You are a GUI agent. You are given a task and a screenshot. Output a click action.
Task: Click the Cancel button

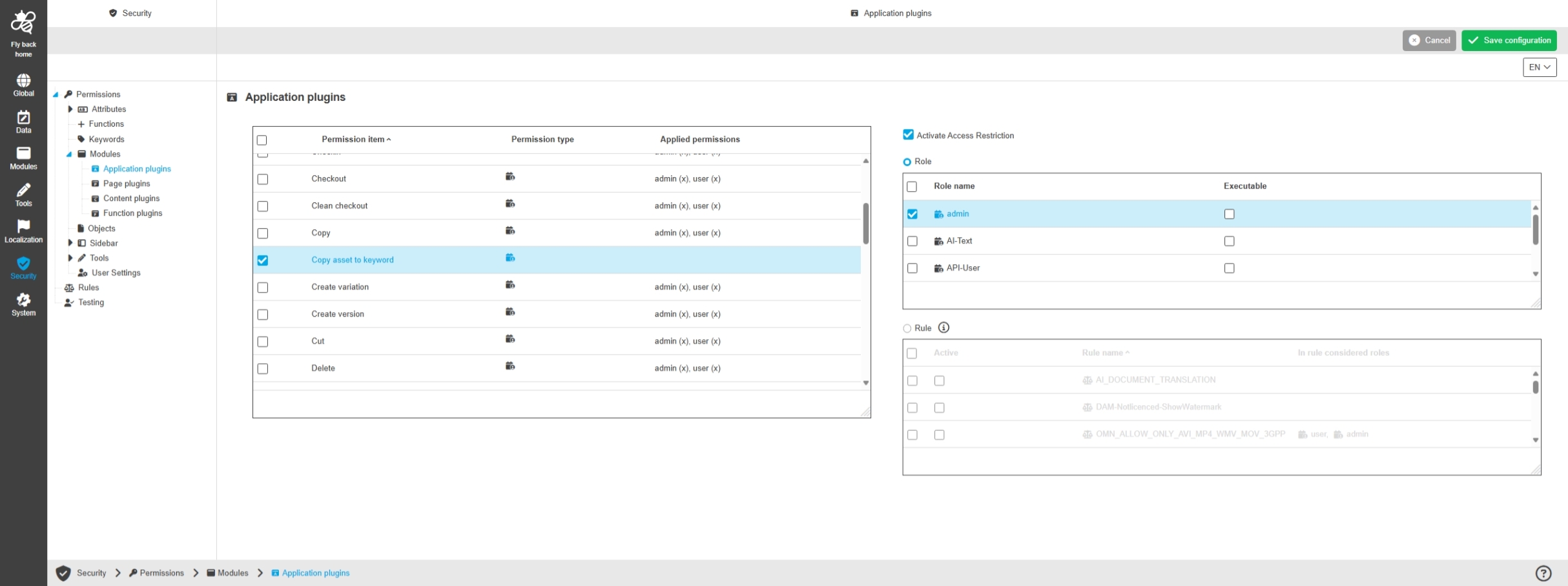[x=1429, y=40]
